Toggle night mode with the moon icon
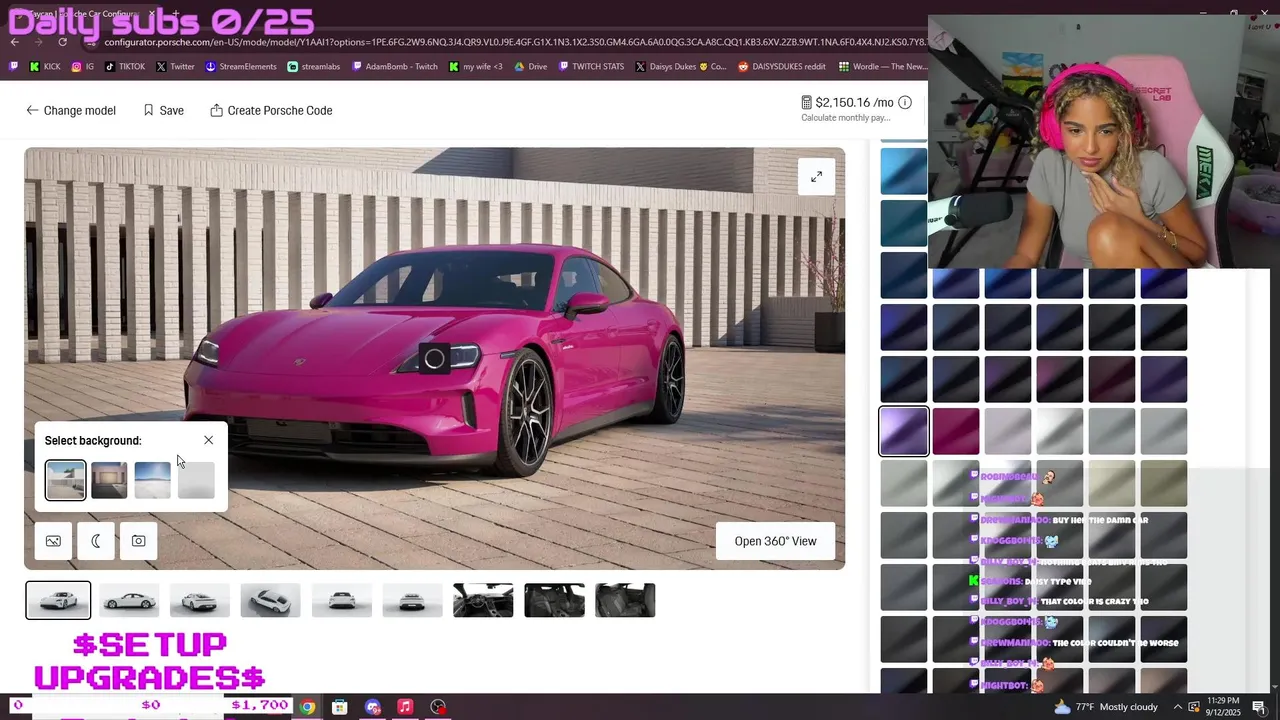Image resolution: width=1280 pixels, height=720 pixels. point(96,541)
